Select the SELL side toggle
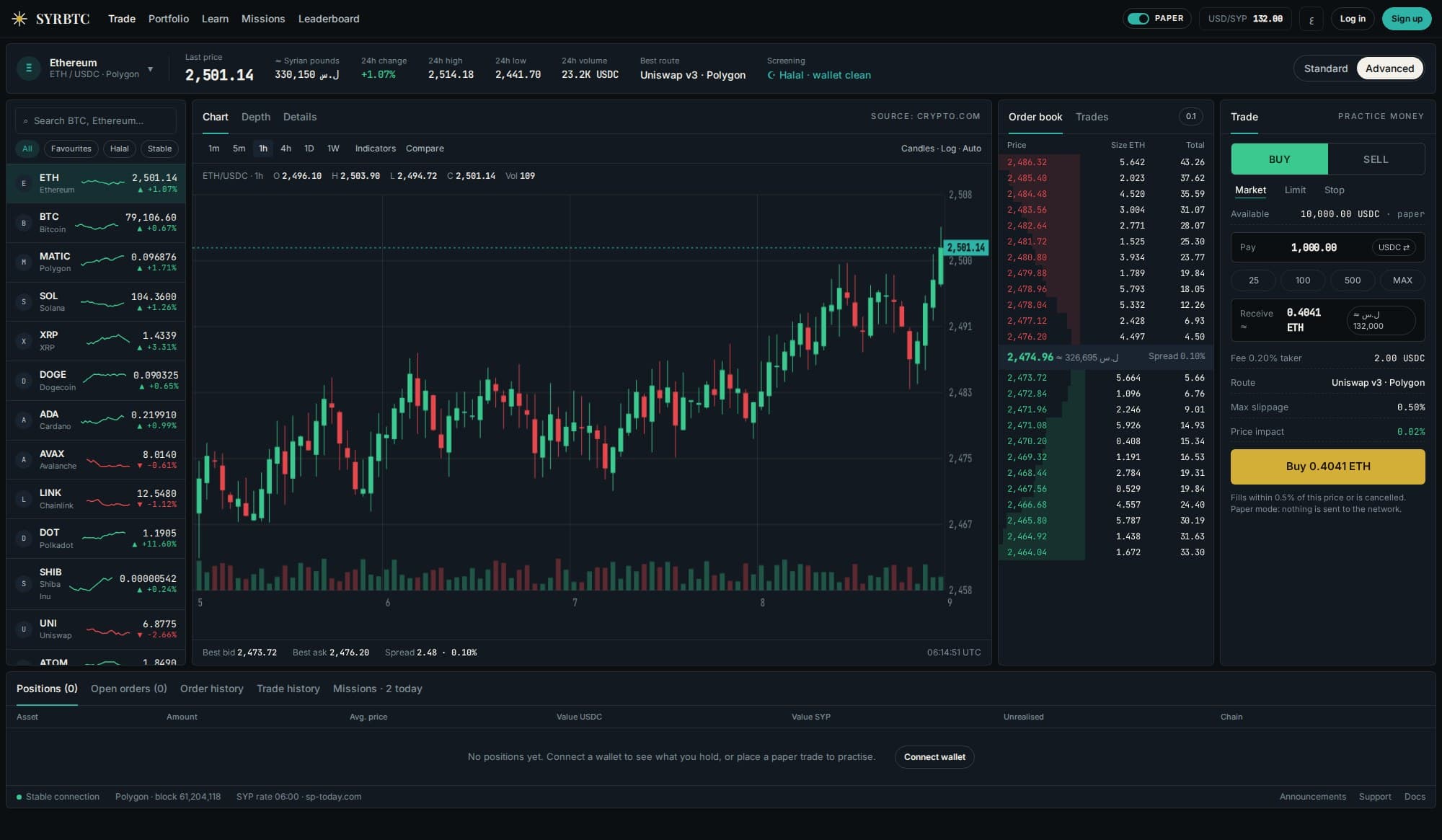This screenshot has width=1442, height=840. click(1376, 159)
